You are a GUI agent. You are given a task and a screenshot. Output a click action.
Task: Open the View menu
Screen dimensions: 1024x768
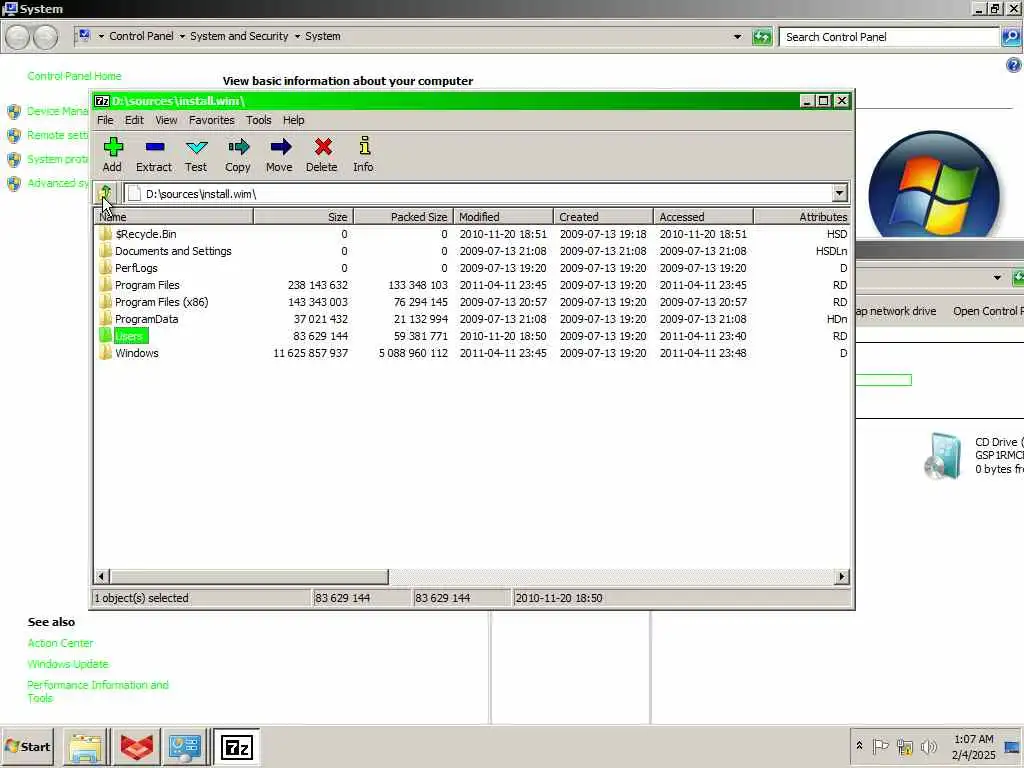[x=166, y=120]
